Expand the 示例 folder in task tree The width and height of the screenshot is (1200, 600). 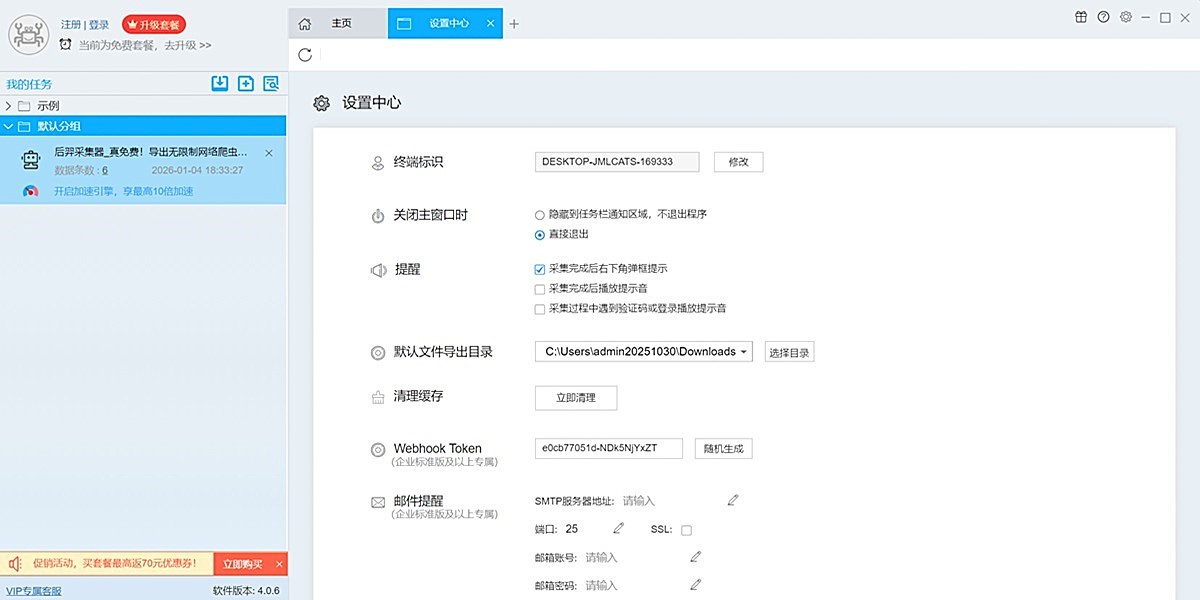pyautogui.click(x=9, y=106)
